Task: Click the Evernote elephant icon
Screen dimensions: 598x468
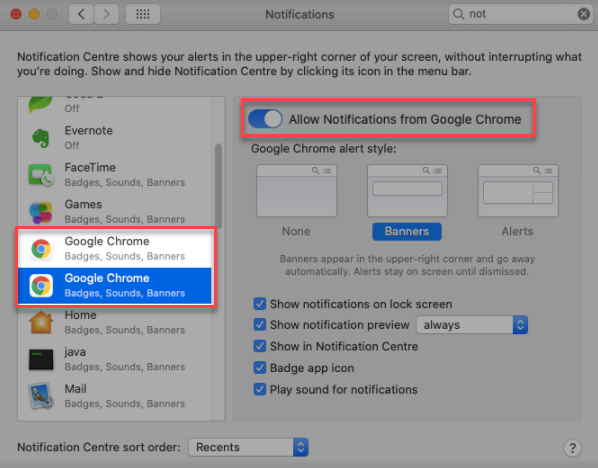Action: (x=40, y=137)
